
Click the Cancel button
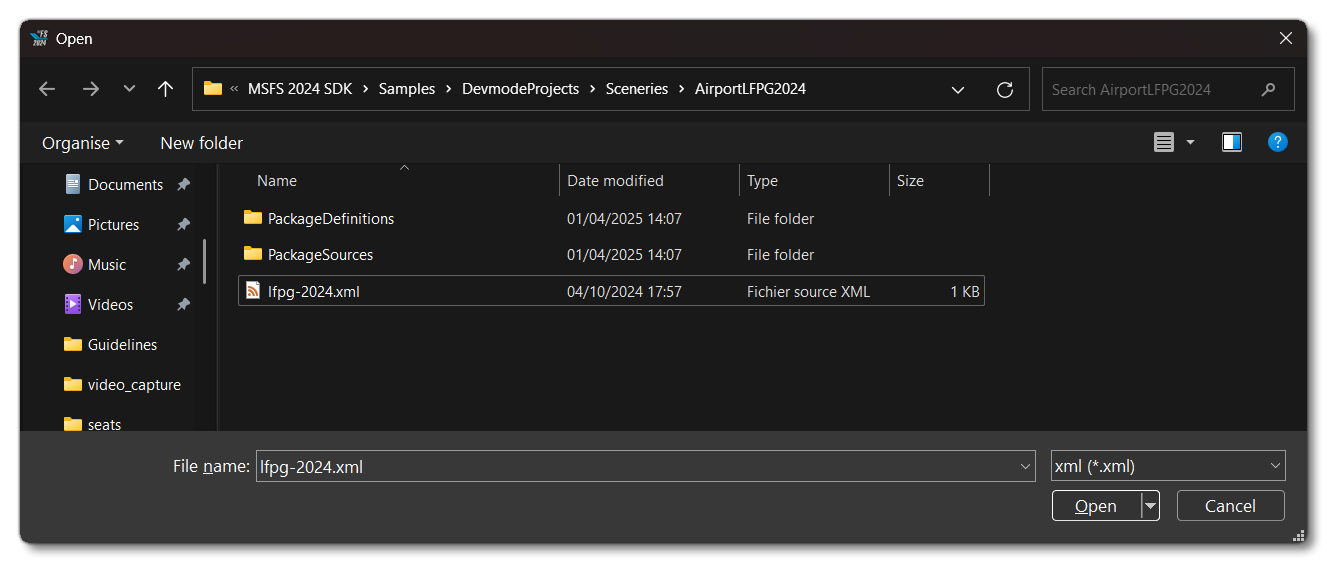coord(1230,506)
